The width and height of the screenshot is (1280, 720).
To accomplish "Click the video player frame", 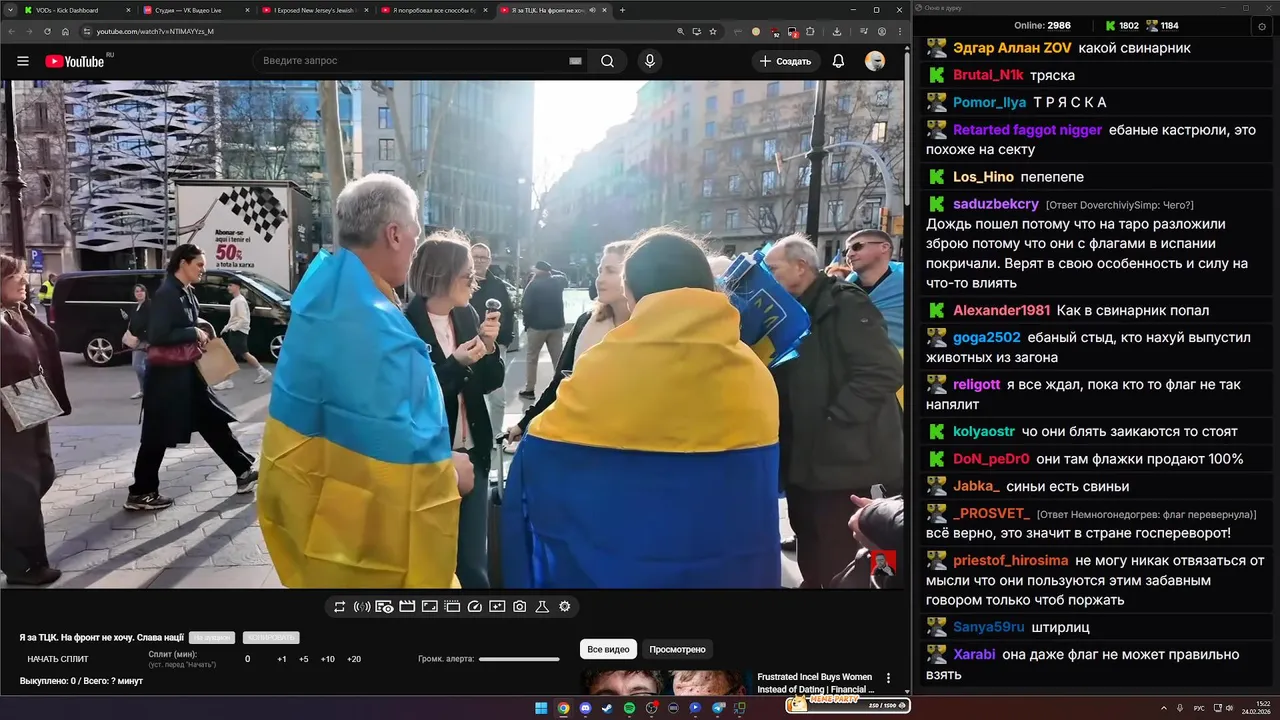I will click(453, 334).
